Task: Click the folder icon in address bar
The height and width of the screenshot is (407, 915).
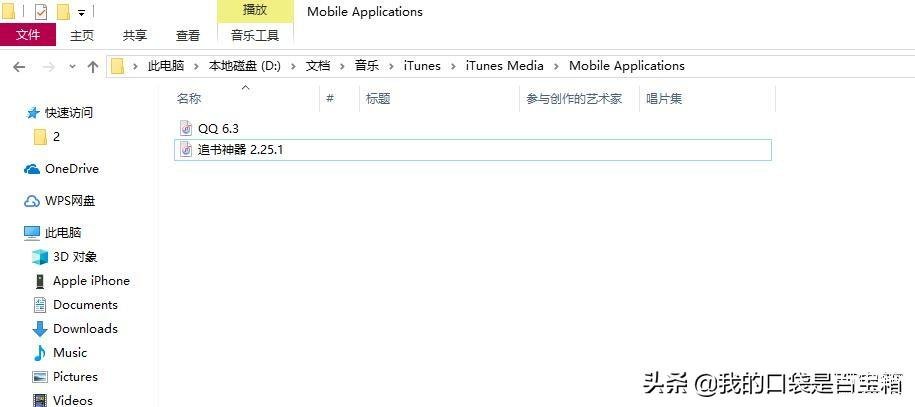Action: [x=118, y=66]
